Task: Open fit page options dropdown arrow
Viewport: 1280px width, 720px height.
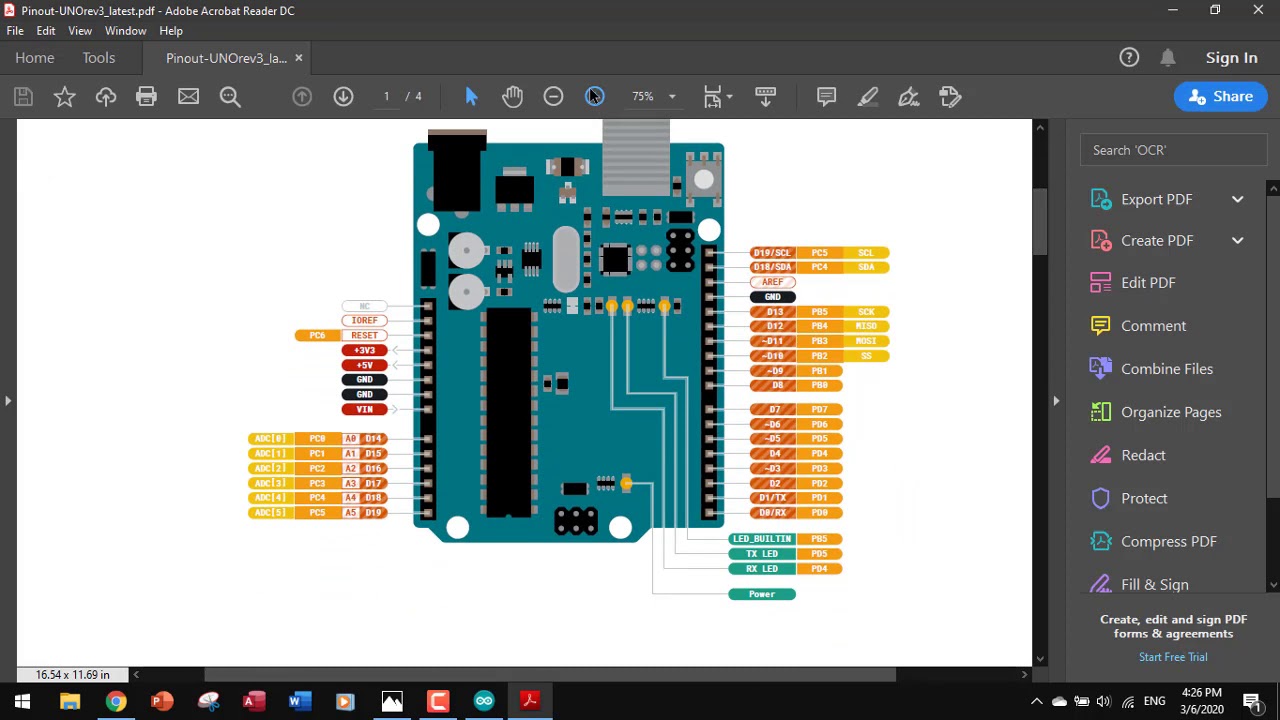Action: (x=730, y=97)
